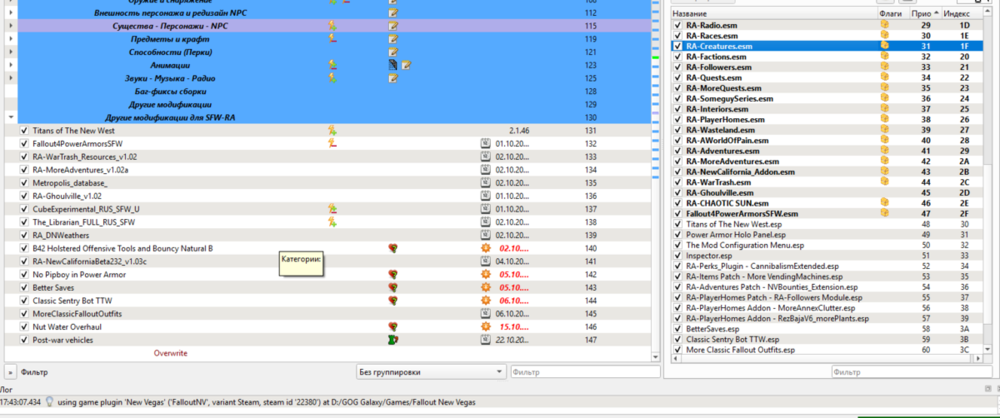1000x418 pixels.
Task: Click the heart icon on Nut Water Overhaul row
Action: click(x=393, y=327)
